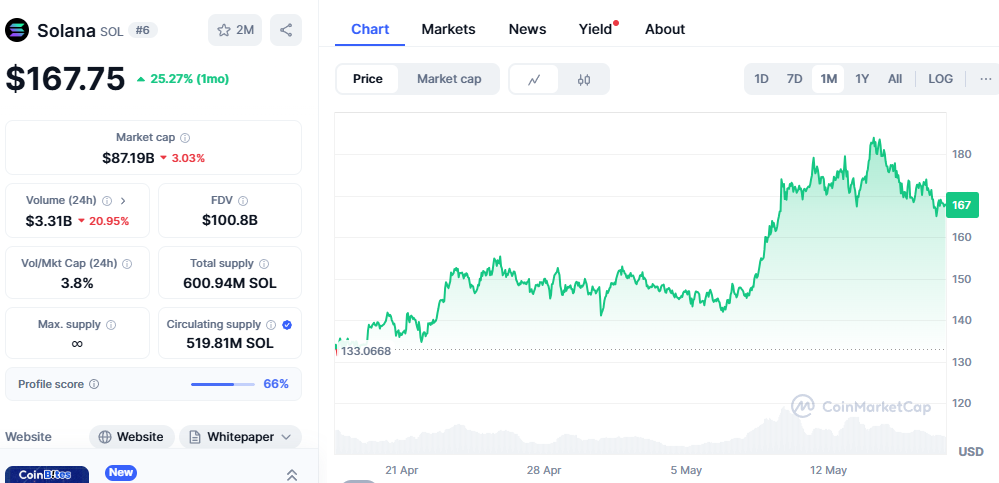The width and height of the screenshot is (999, 483).
Task: Expand the Whitepaper dropdown
Action: tap(286, 437)
